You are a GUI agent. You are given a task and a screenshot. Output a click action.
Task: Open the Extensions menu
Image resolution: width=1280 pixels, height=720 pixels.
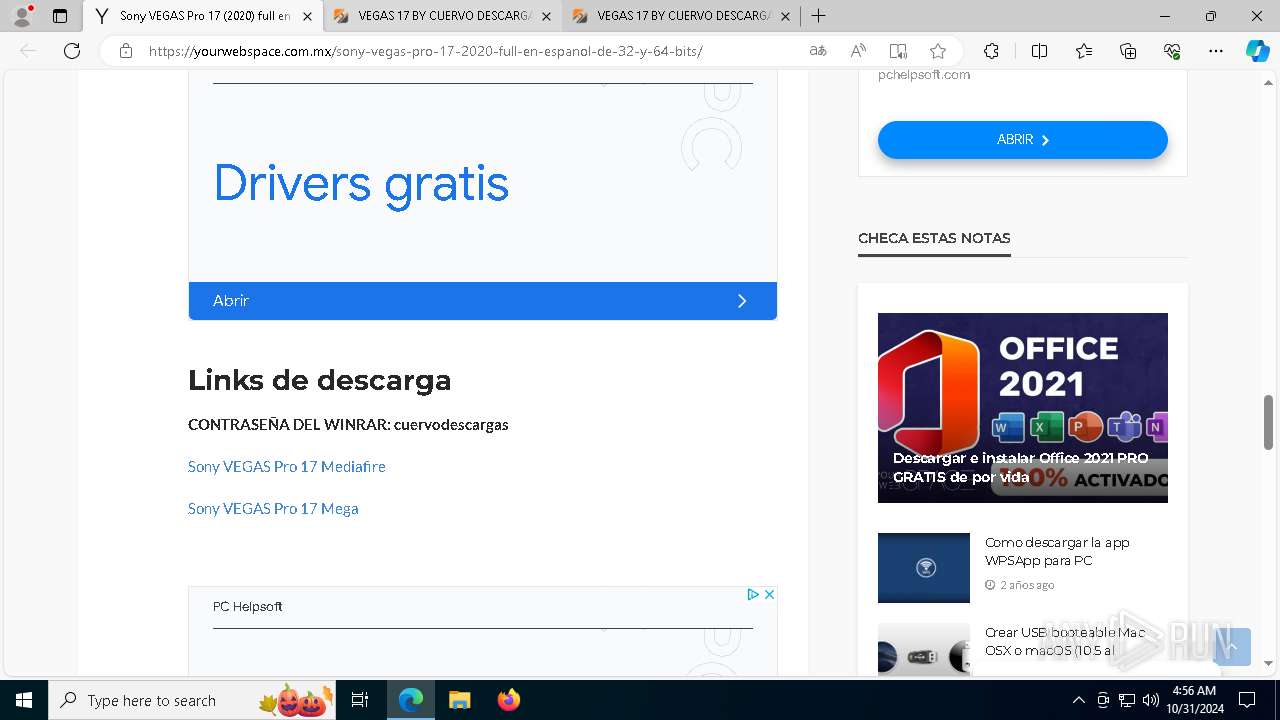pyautogui.click(x=991, y=51)
